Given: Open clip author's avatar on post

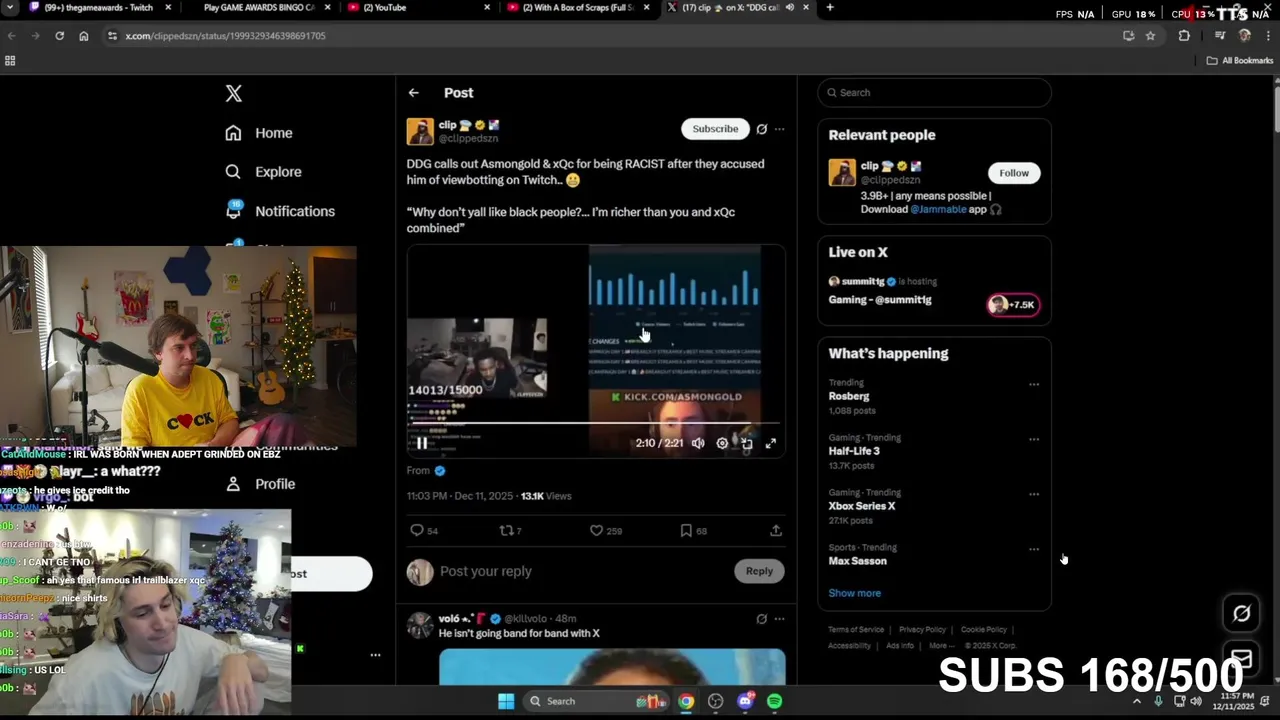Looking at the screenshot, I should [420, 132].
